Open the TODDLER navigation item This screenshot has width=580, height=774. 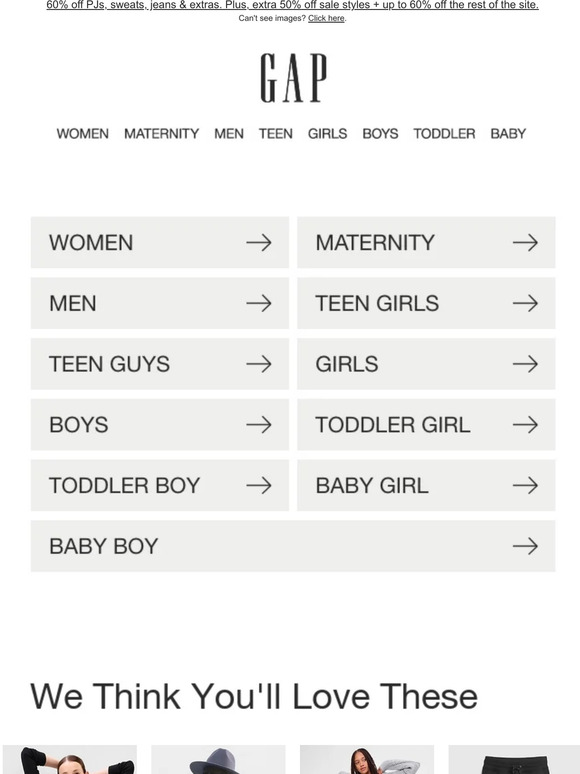coord(444,134)
